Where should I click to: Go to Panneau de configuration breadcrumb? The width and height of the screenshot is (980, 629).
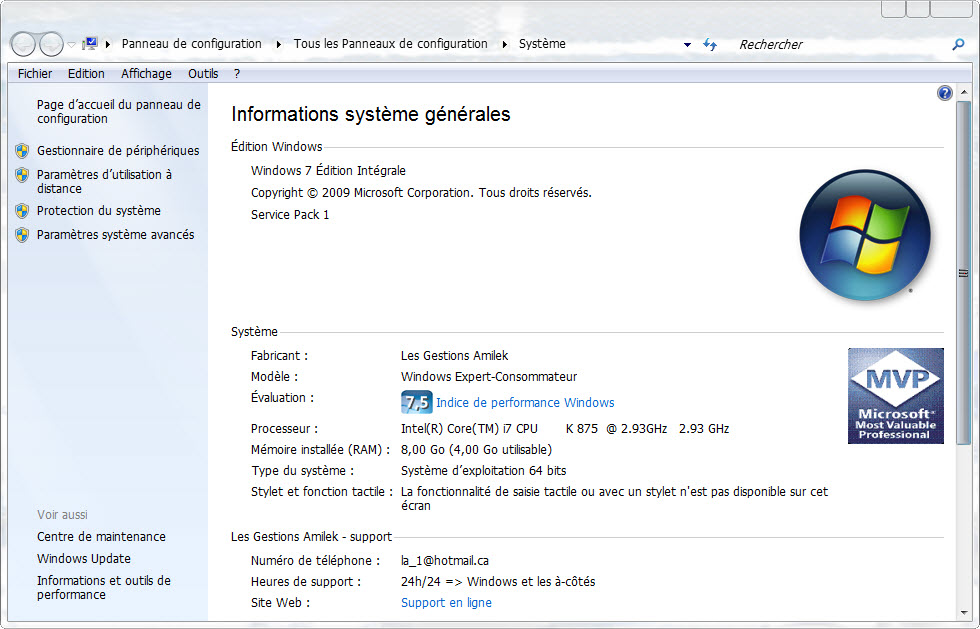pyautogui.click(x=191, y=44)
